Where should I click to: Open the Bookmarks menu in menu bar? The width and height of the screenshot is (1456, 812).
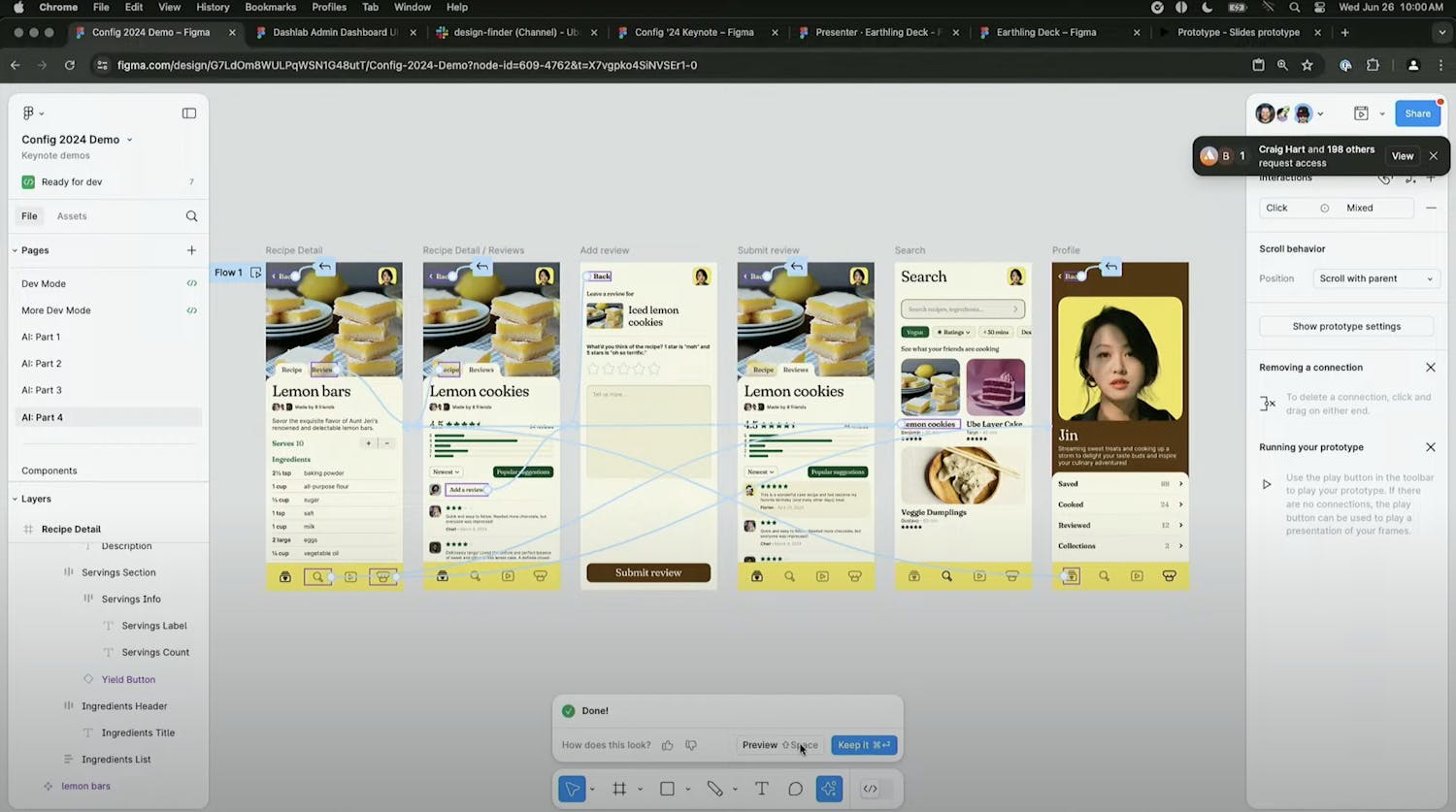270,7
